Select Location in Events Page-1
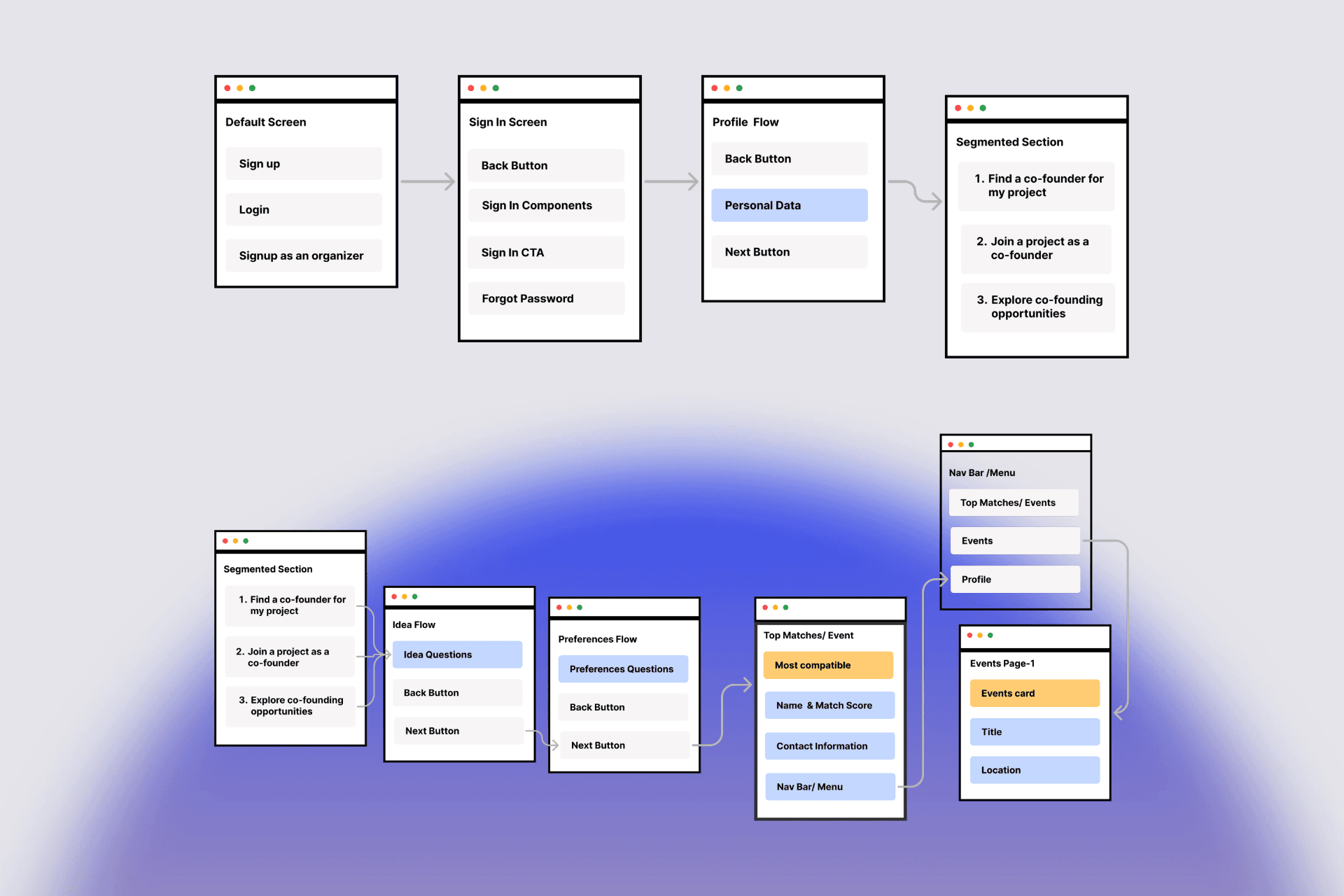The width and height of the screenshot is (1344, 896). tap(1035, 770)
